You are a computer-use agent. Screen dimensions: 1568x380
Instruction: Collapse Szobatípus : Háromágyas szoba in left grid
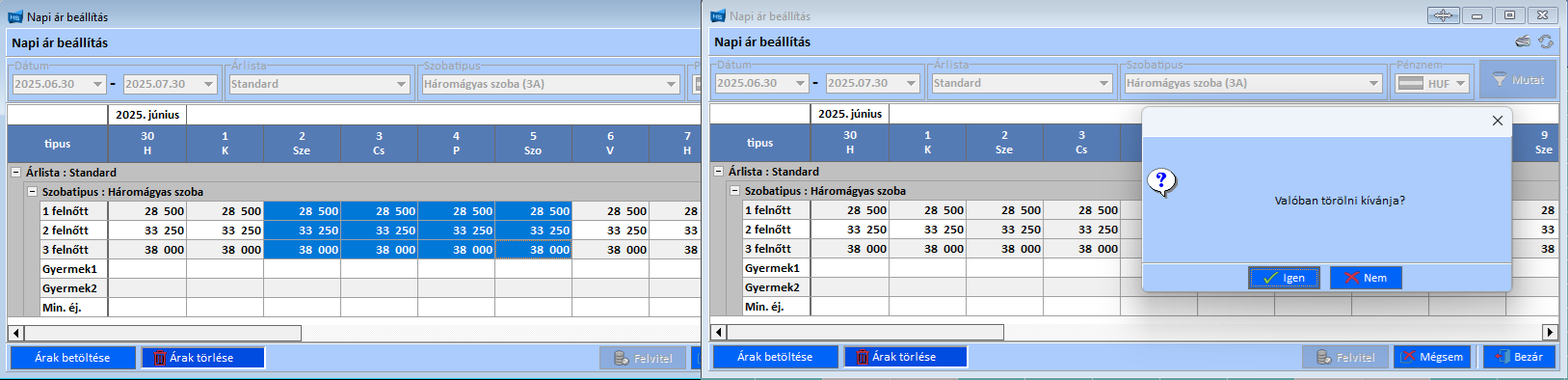click(x=32, y=192)
